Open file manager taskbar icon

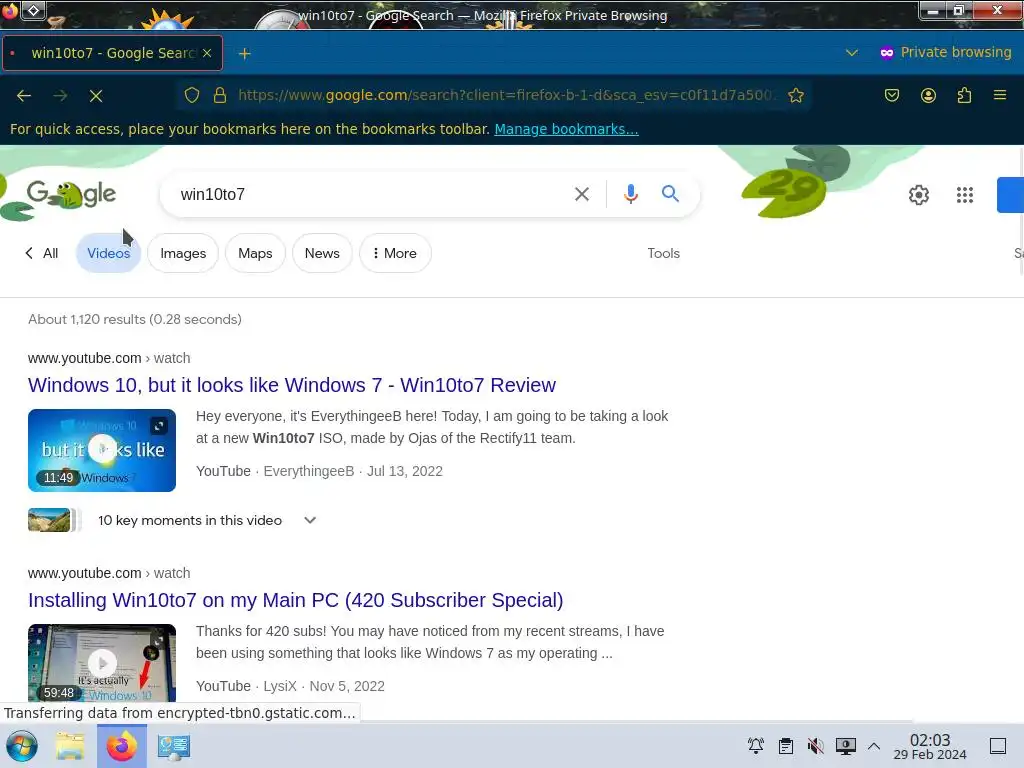(70, 746)
